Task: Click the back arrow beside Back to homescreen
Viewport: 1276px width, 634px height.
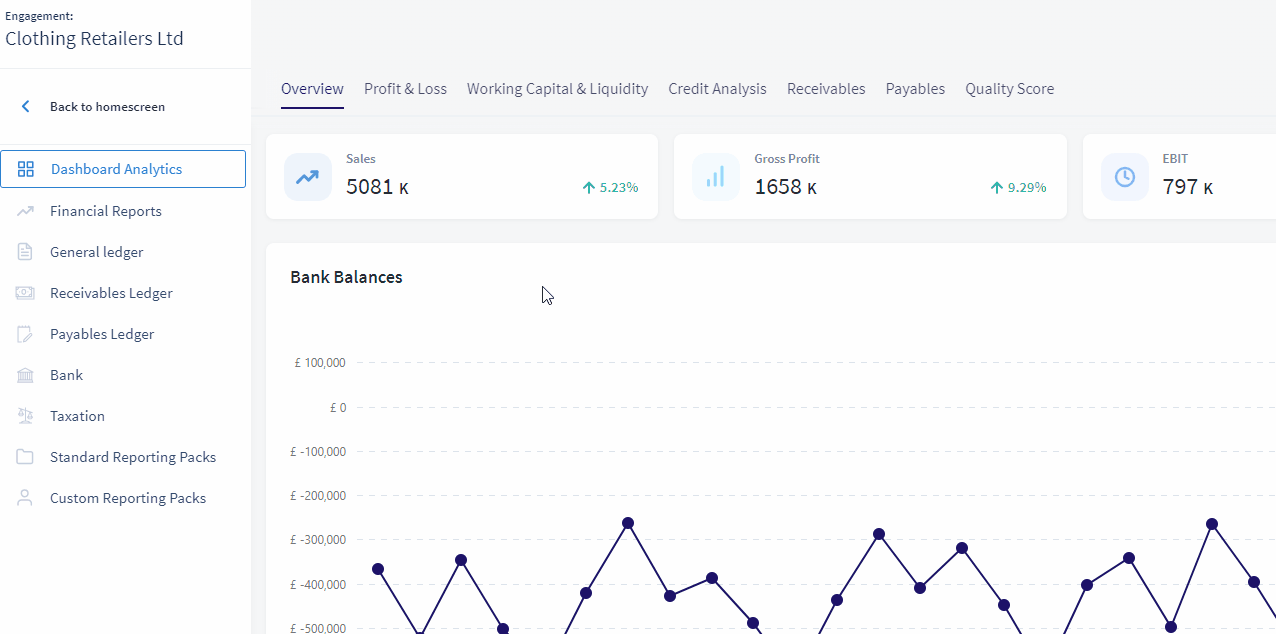Action: tap(26, 106)
